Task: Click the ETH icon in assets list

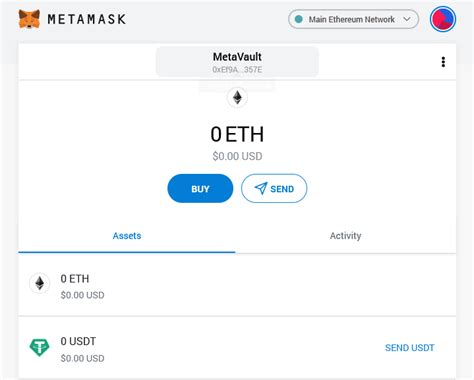Action: click(40, 283)
